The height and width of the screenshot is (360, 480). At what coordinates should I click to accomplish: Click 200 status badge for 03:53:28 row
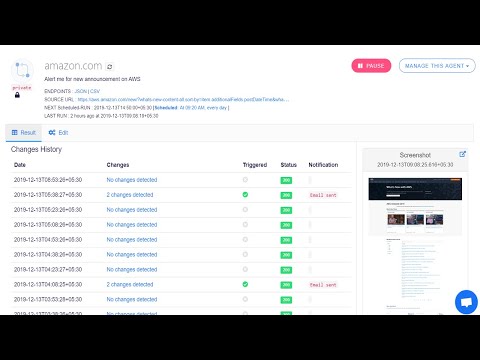pos(286,300)
